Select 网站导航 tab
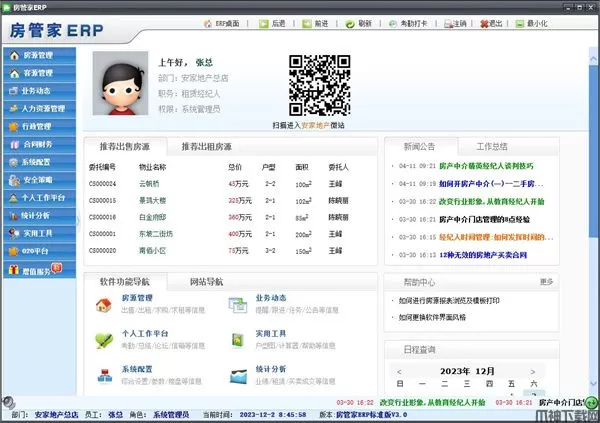Image resolution: width=600 pixels, height=423 pixels. click(206, 282)
